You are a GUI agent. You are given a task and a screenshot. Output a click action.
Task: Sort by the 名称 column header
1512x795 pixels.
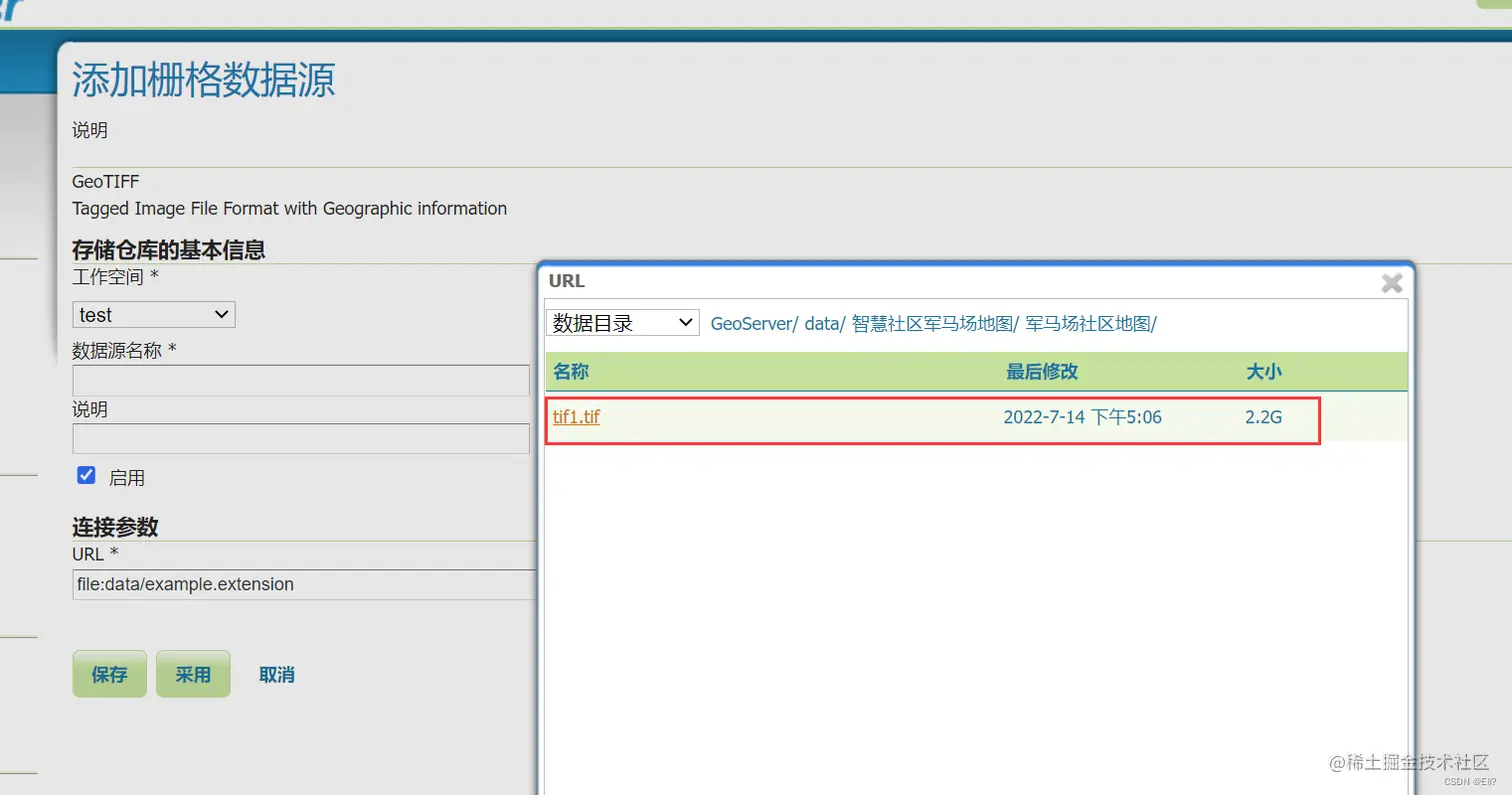pos(571,372)
